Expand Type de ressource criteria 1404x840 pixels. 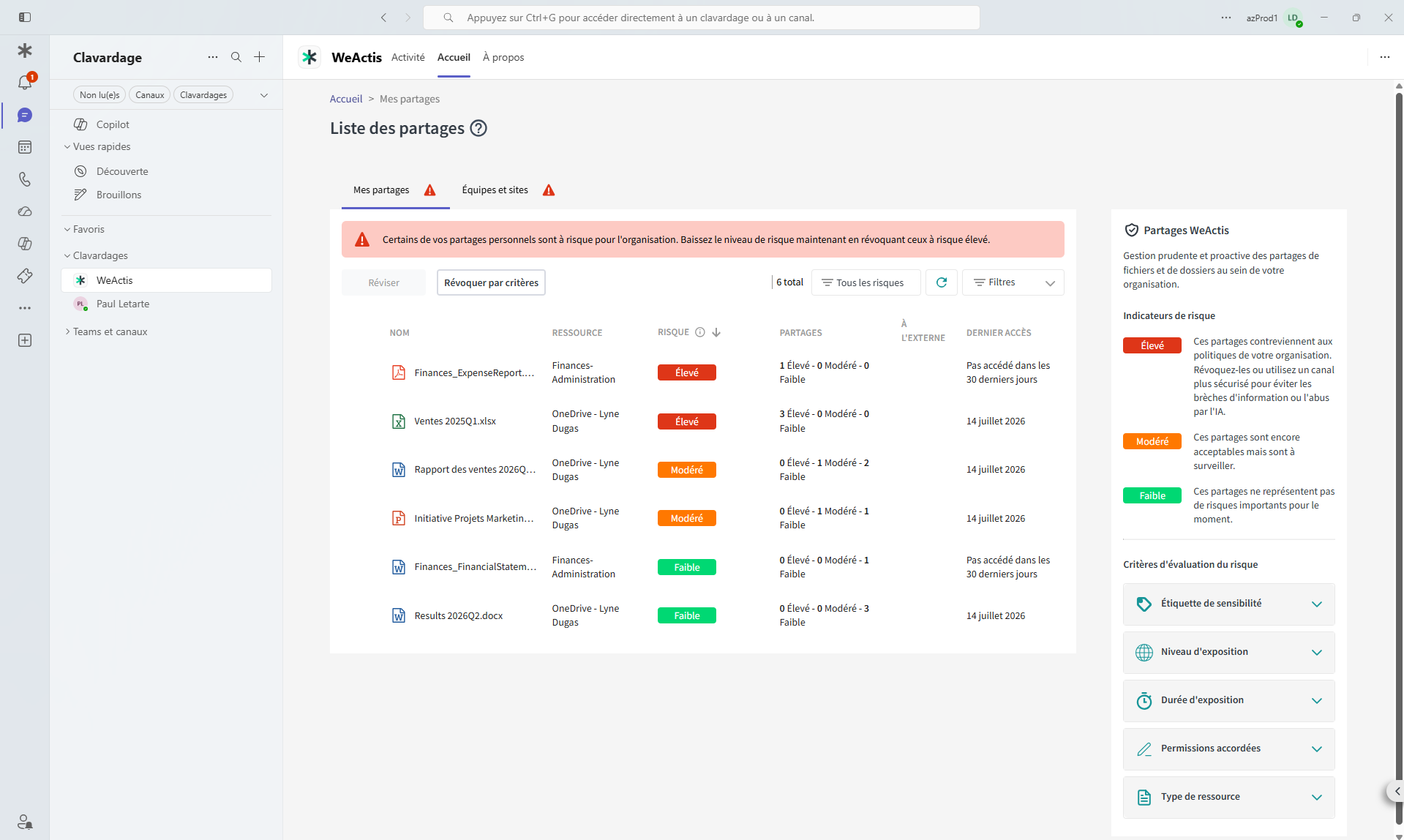coord(1229,797)
